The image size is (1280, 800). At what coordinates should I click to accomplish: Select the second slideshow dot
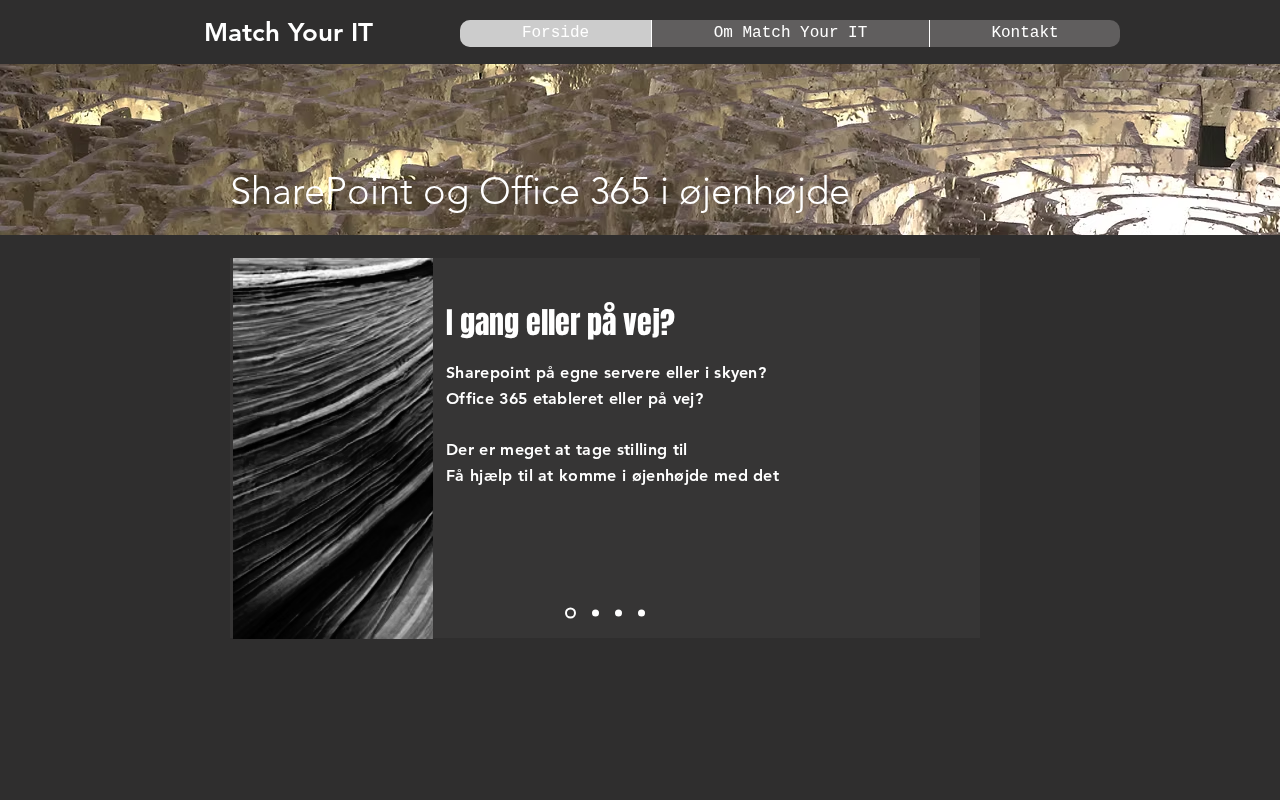(x=595, y=613)
